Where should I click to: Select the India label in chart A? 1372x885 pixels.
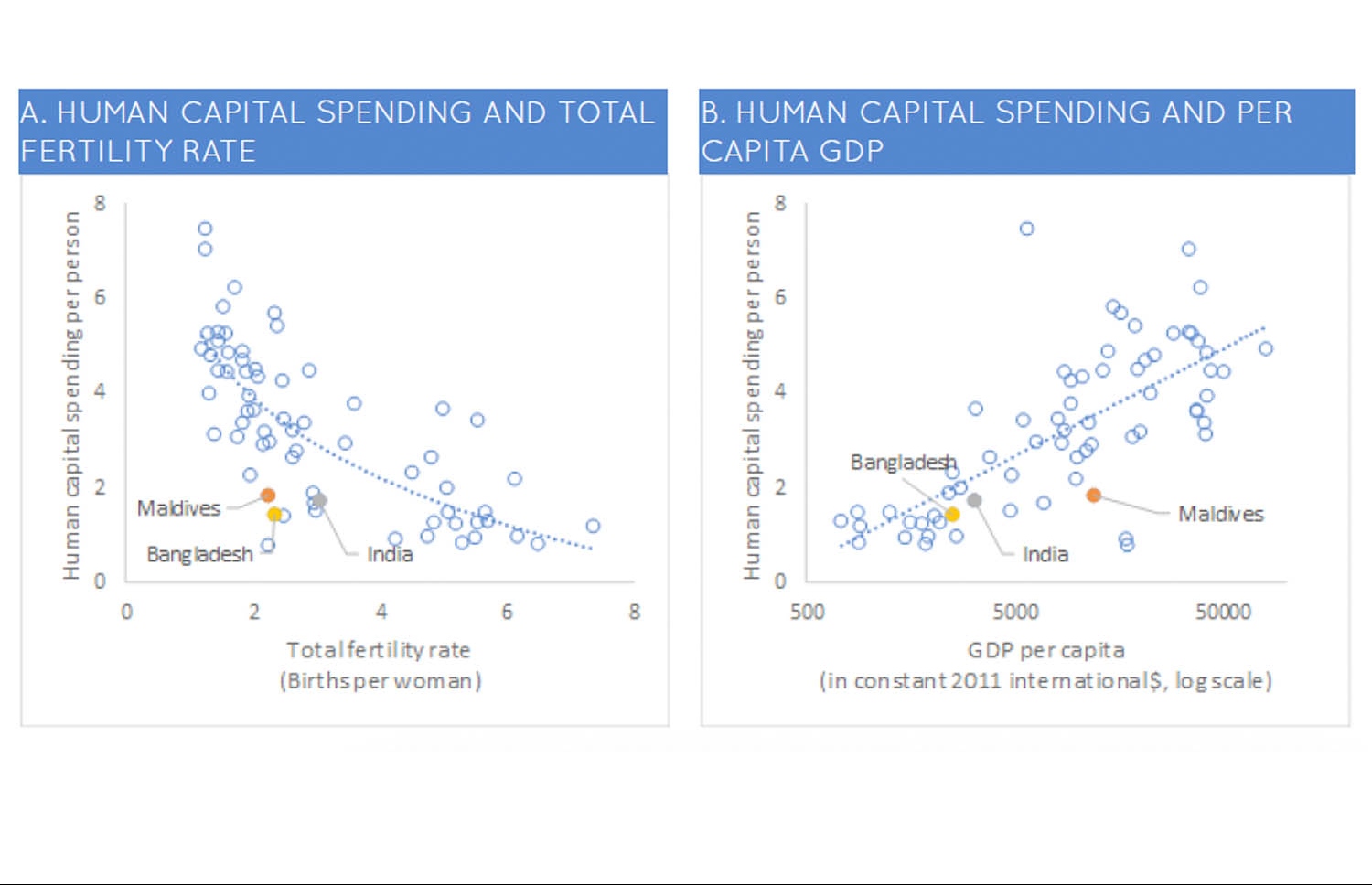(x=390, y=554)
